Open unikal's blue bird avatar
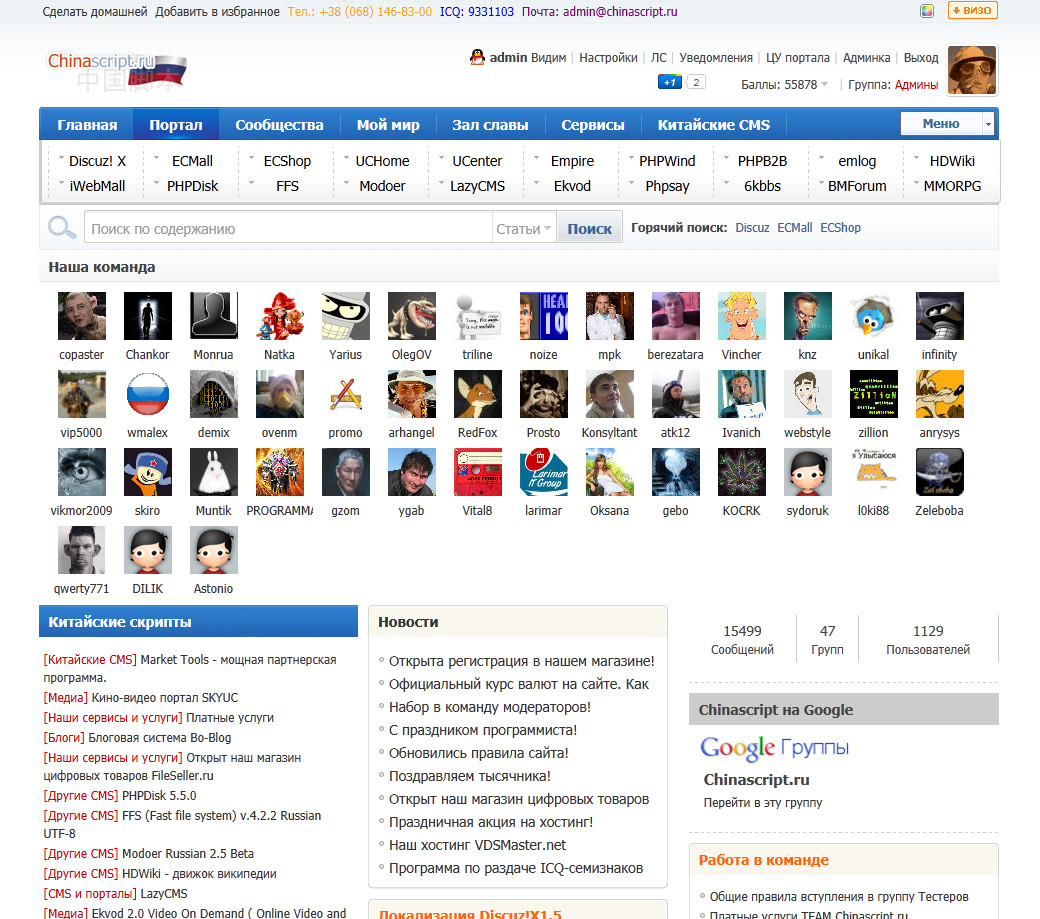Image resolution: width=1040 pixels, height=919 pixels. tap(873, 316)
